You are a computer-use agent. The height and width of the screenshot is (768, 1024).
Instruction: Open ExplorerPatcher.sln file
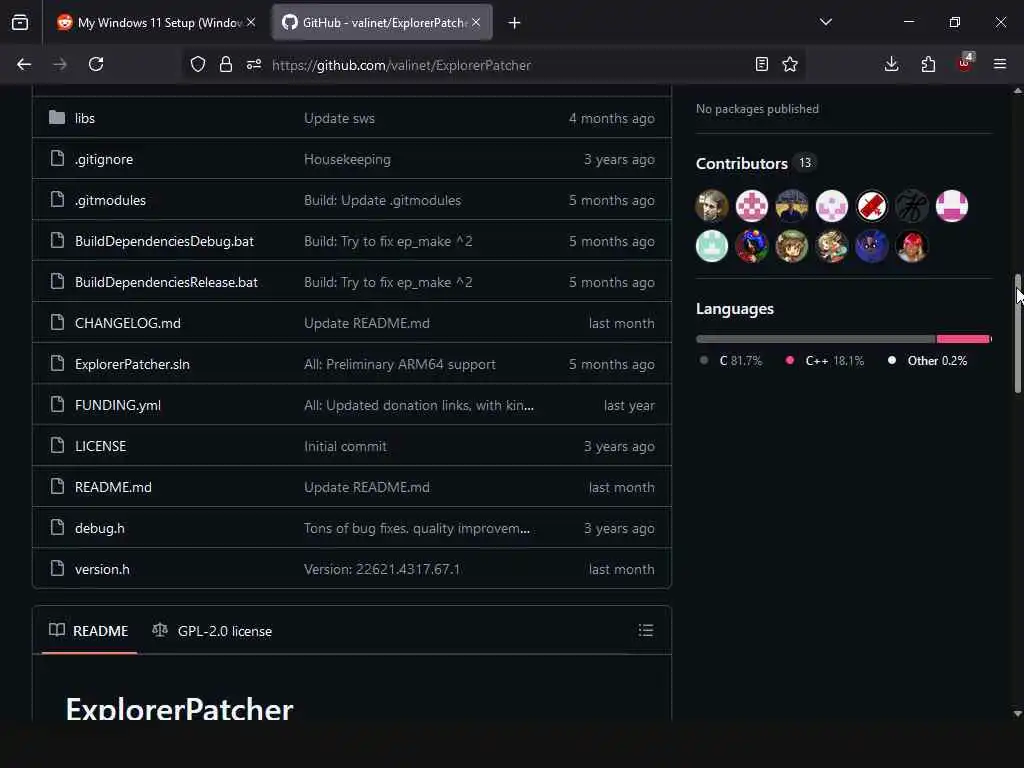[132, 364]
